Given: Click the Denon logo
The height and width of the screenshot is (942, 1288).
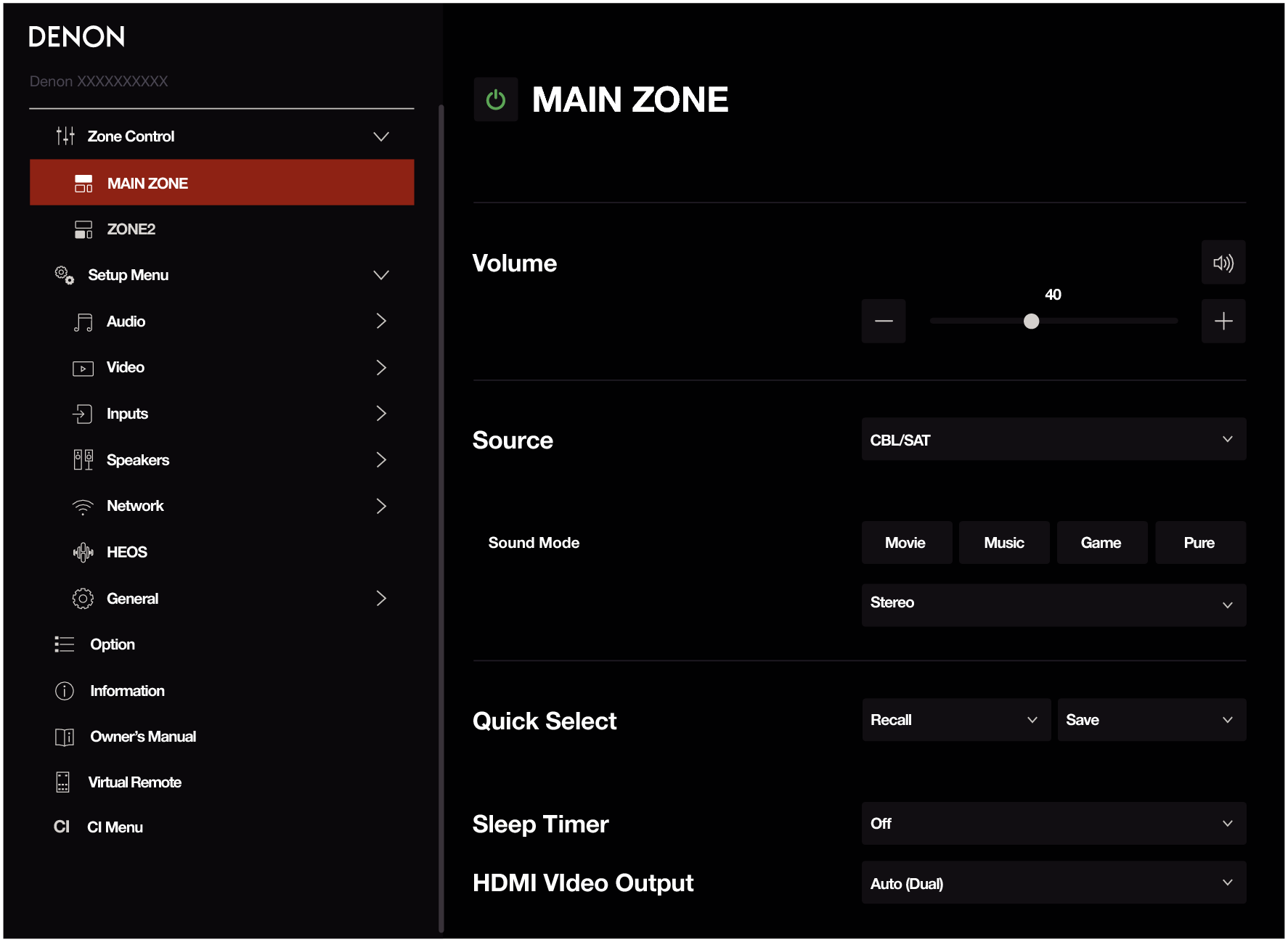Looking at the screenshot, I should 77,36.
